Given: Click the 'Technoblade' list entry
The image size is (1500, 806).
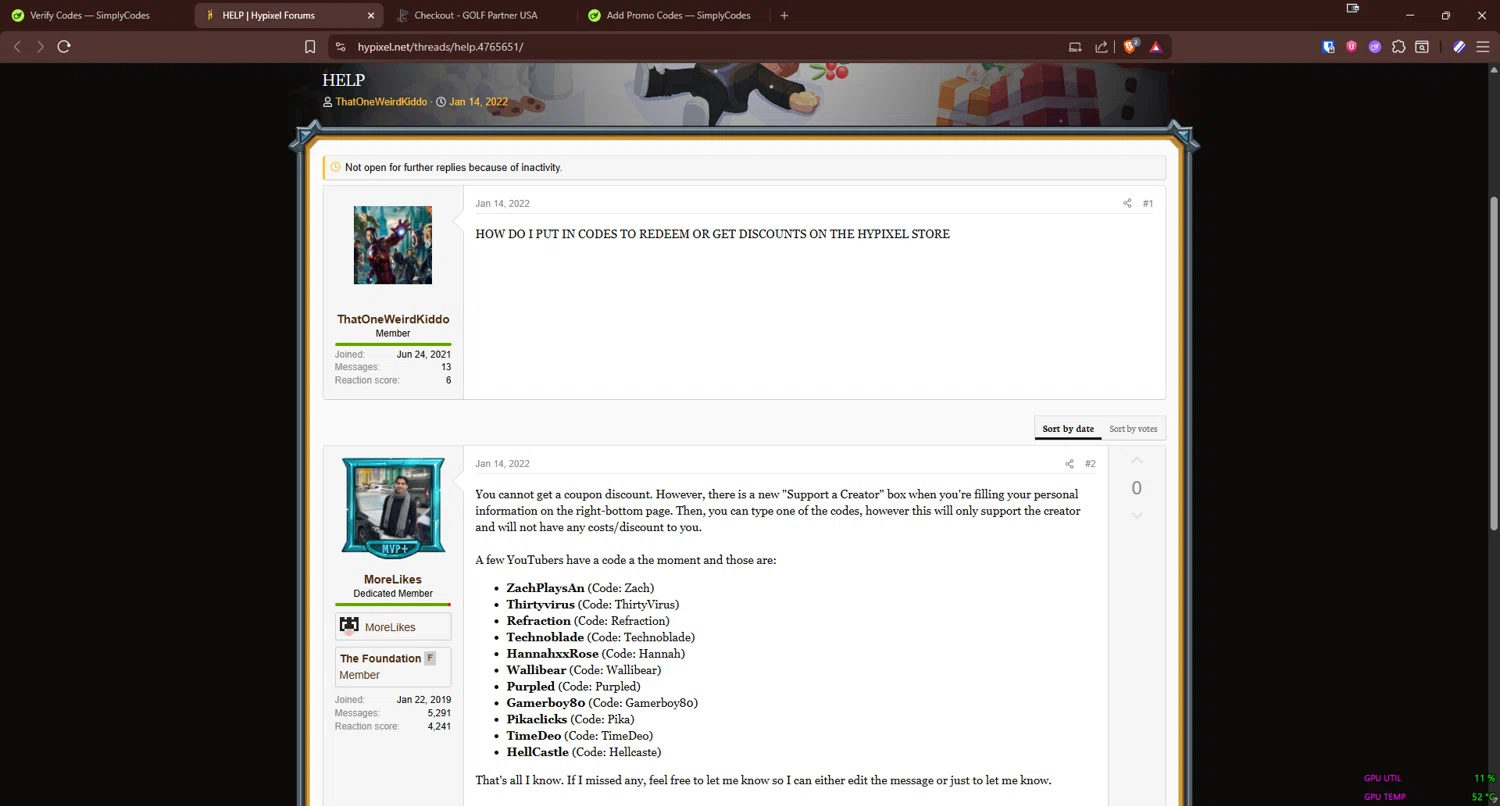Looking at the screenshot, I should (x=600, y=637).
